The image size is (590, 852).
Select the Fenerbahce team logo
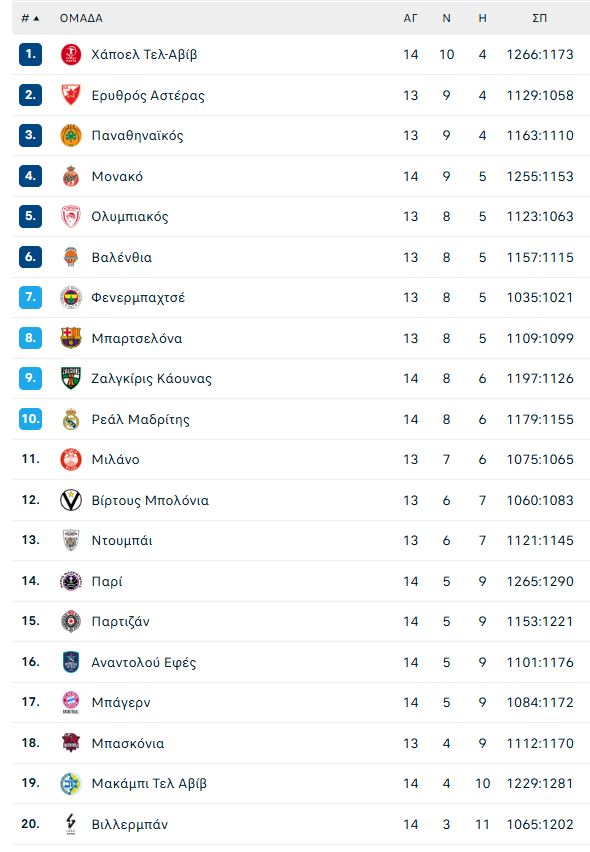[x=72, y=297]
